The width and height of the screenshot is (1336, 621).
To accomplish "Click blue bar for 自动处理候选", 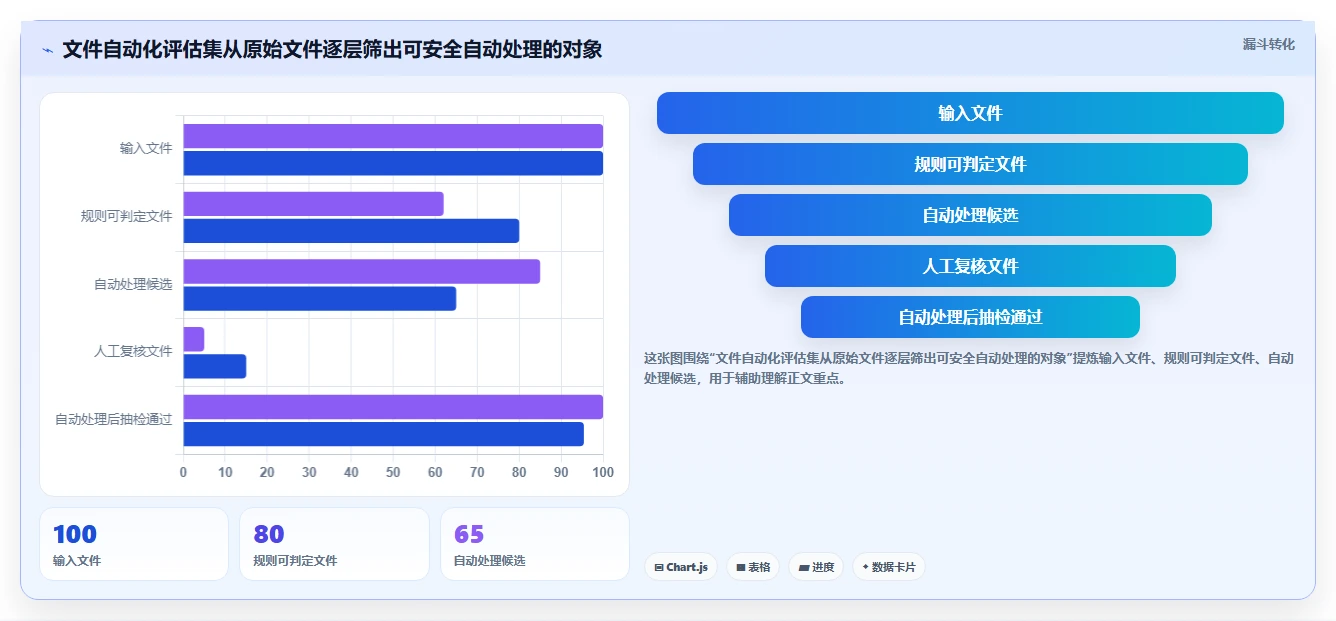I will (320, 298).
